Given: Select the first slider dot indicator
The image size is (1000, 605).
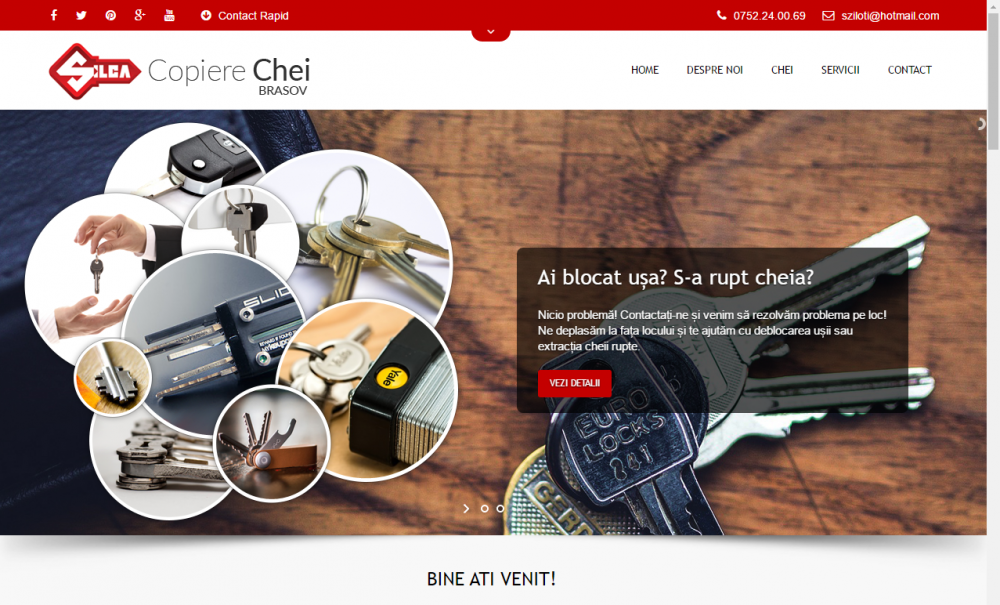Looking at the screenshot, I should tap(485, 508).
